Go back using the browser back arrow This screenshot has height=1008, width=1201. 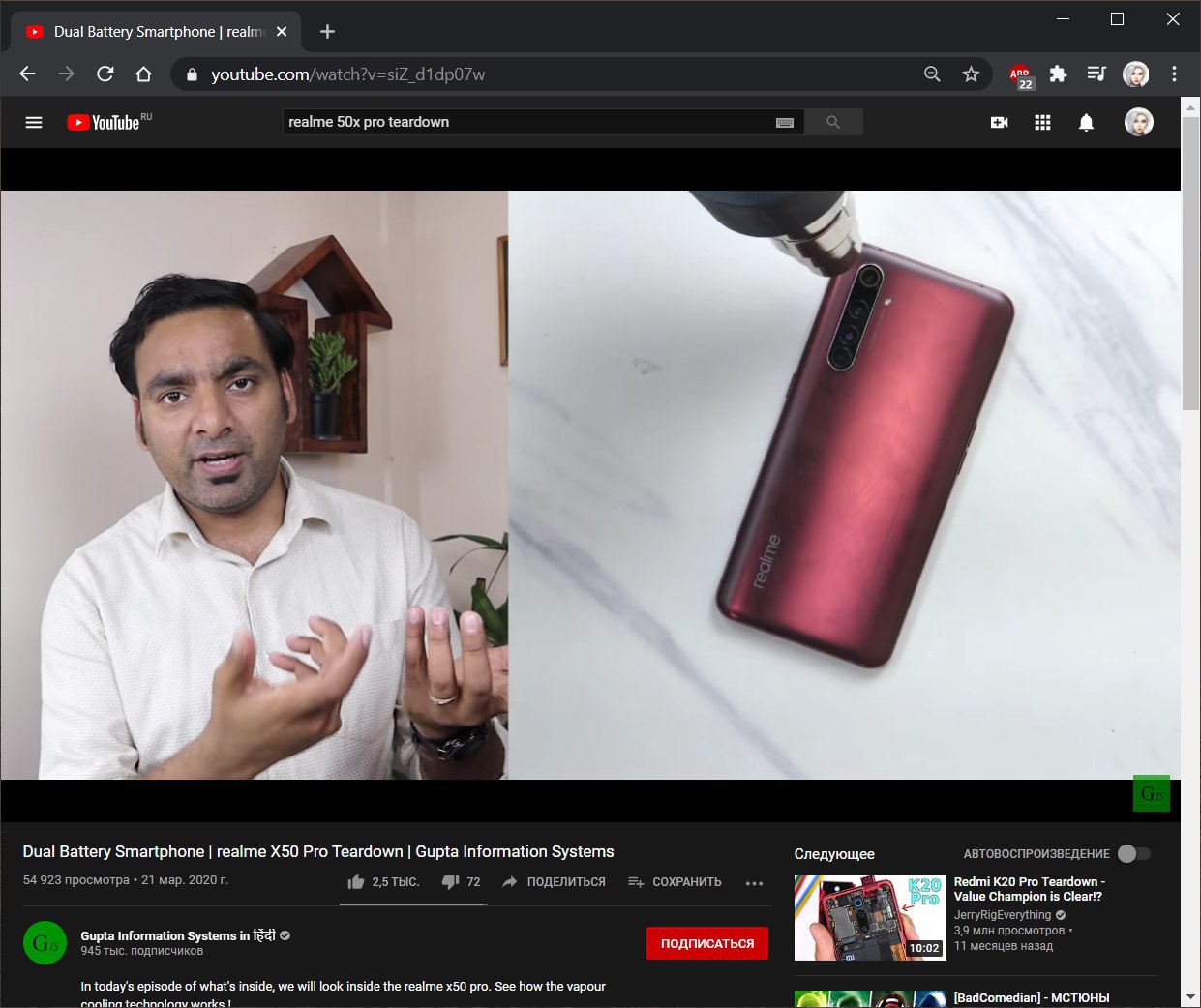[x=28, y=74]
